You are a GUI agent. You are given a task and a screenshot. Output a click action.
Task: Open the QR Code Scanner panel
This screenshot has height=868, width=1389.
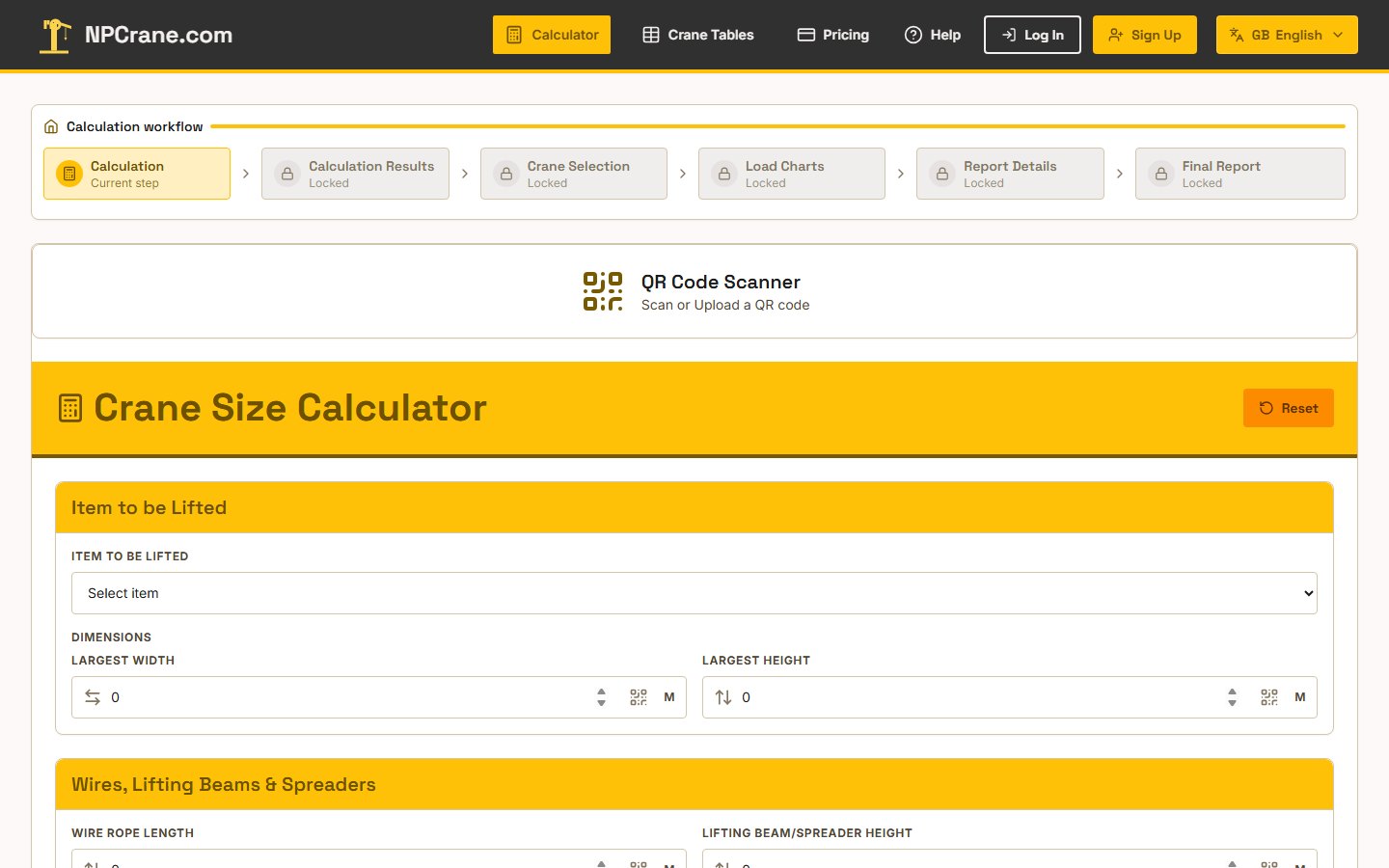694,291
